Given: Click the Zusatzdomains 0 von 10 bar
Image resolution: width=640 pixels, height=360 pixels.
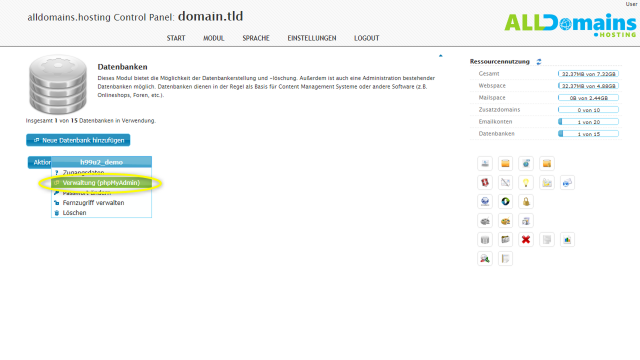Looking at the screenshot, I should tap(588, 110).
